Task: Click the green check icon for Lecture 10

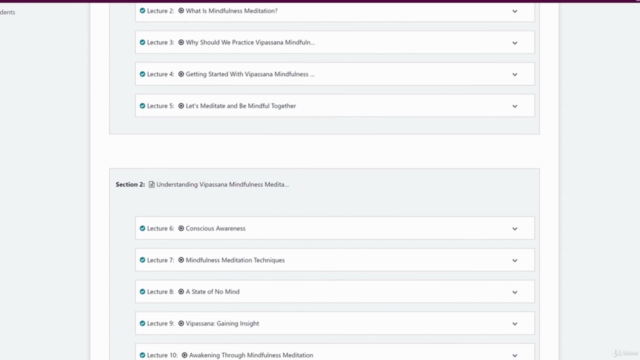Action: [142, 355]
